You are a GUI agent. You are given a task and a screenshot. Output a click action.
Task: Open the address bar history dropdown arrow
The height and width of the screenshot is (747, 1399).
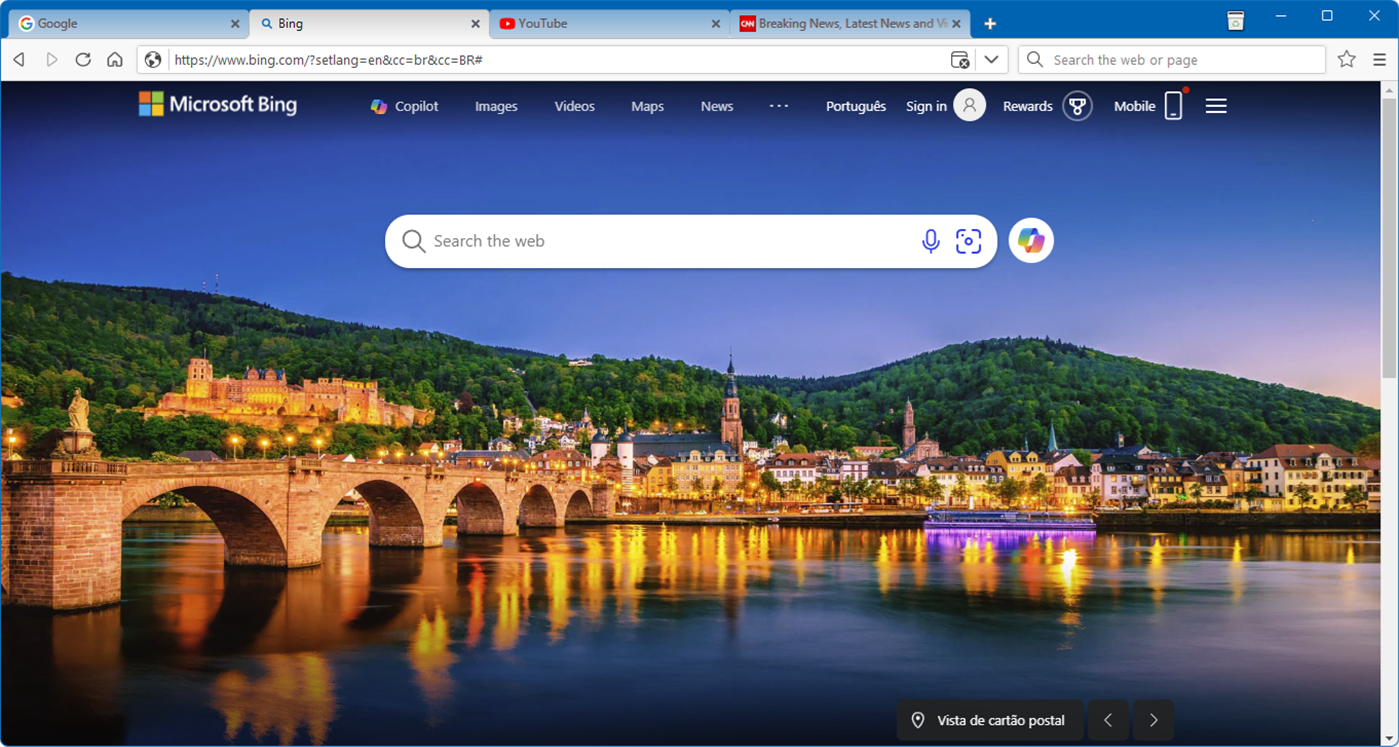991,59
